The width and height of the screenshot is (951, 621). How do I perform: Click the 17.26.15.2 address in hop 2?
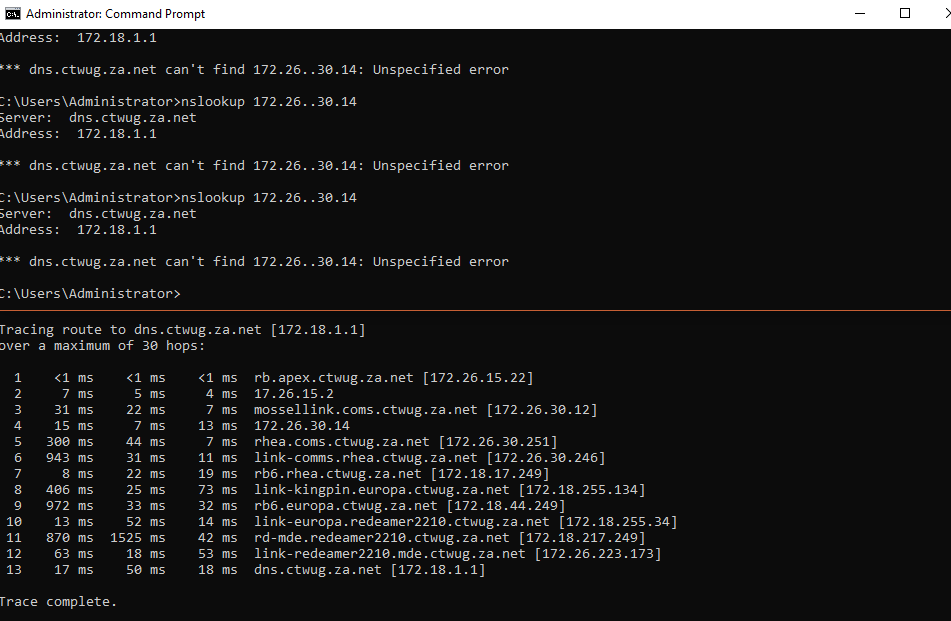pos(294,394)
